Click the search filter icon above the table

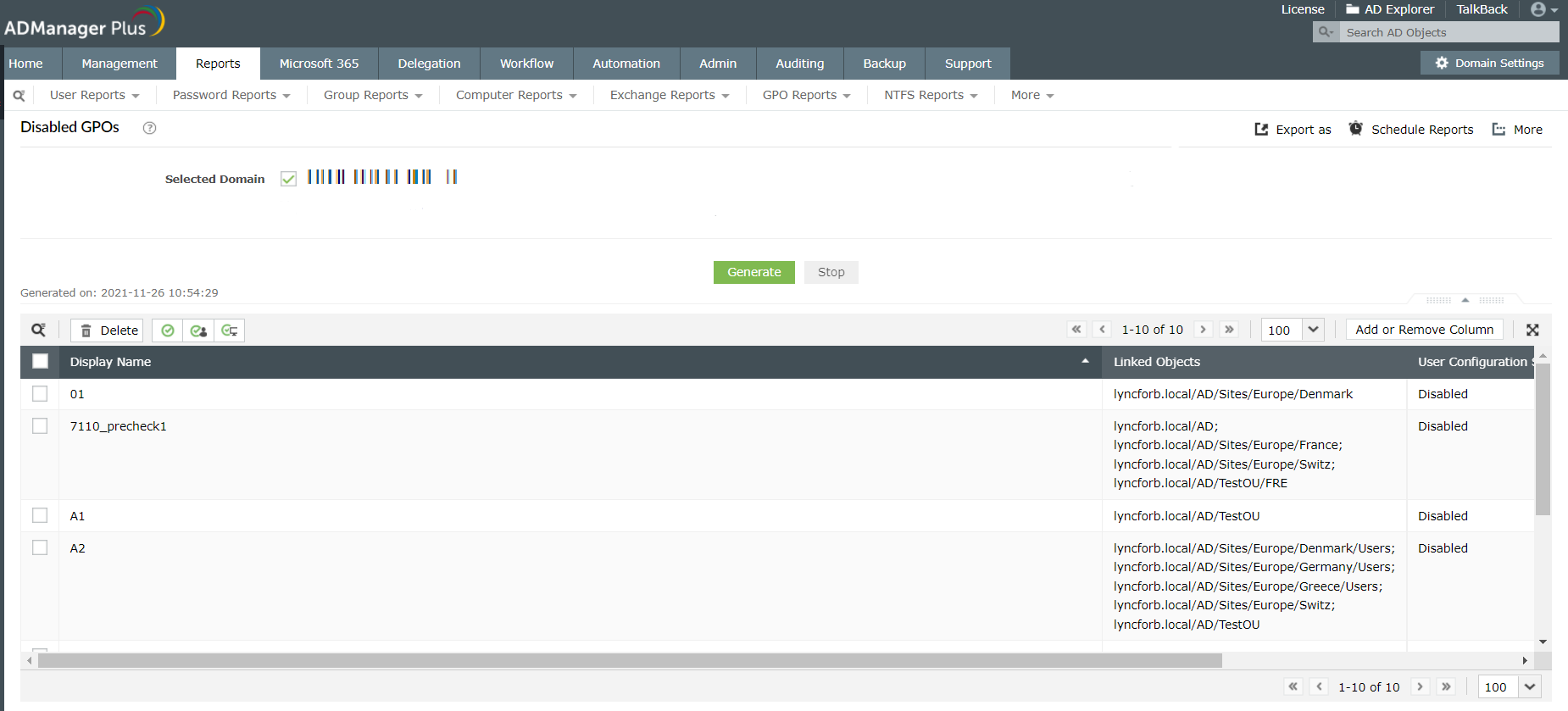click(38, 331)
